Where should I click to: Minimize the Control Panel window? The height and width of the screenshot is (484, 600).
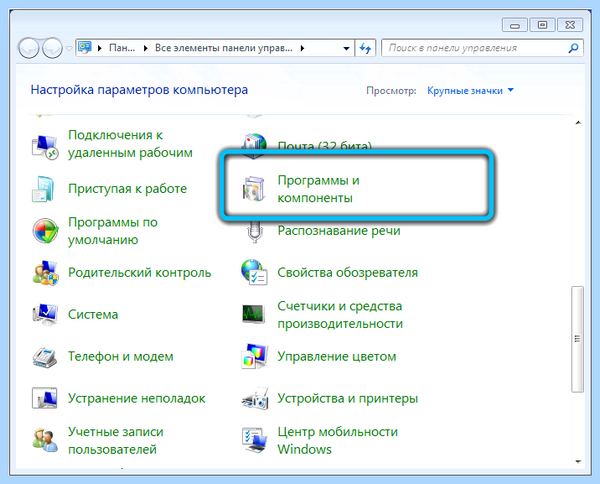coord(515,25)
